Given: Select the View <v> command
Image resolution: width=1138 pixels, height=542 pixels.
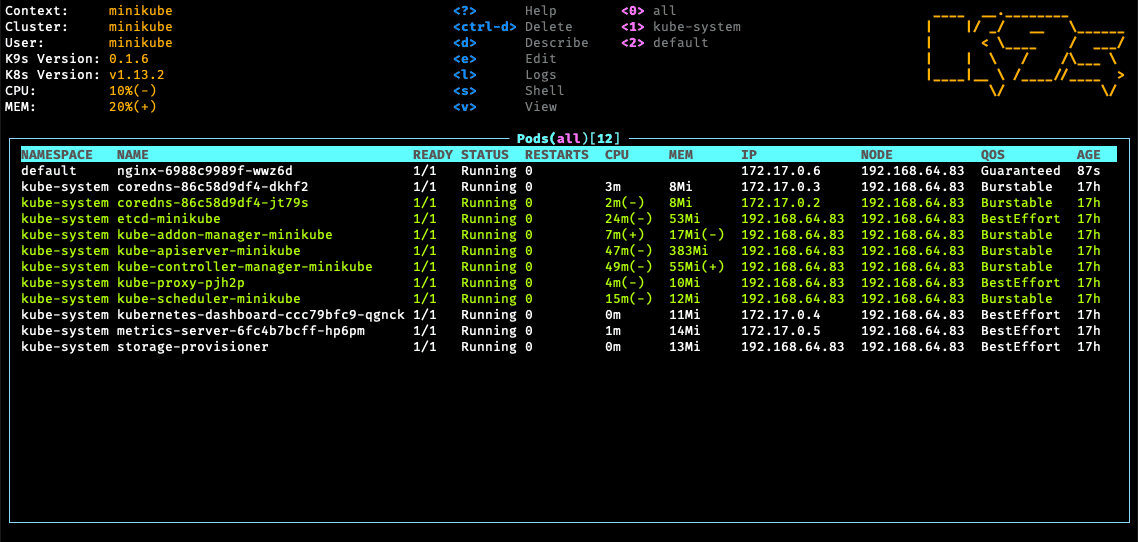Looking at the screenshot, I should click(x=505, y=107).
